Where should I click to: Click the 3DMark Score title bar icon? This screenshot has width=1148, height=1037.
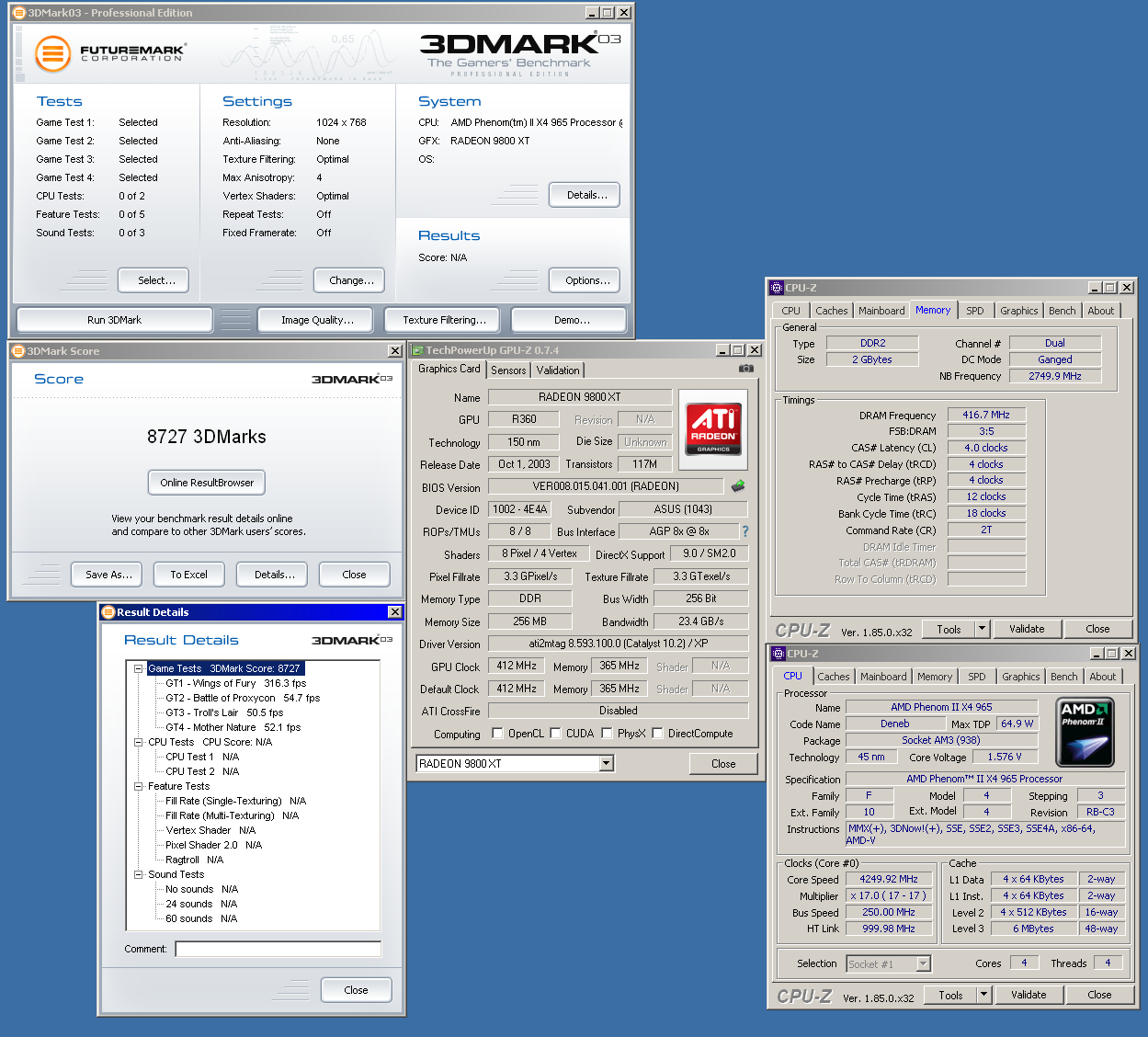coord(18,351)
